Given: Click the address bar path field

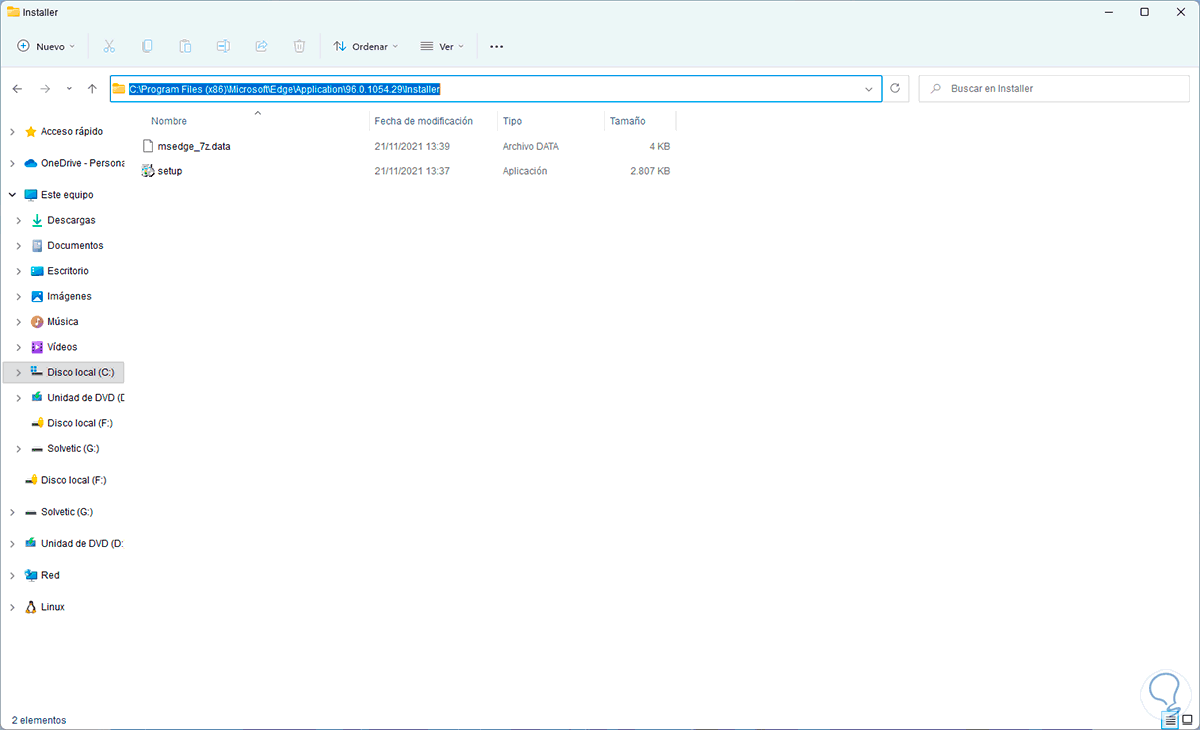Looking at the screenshot, I should click(496, 88).
